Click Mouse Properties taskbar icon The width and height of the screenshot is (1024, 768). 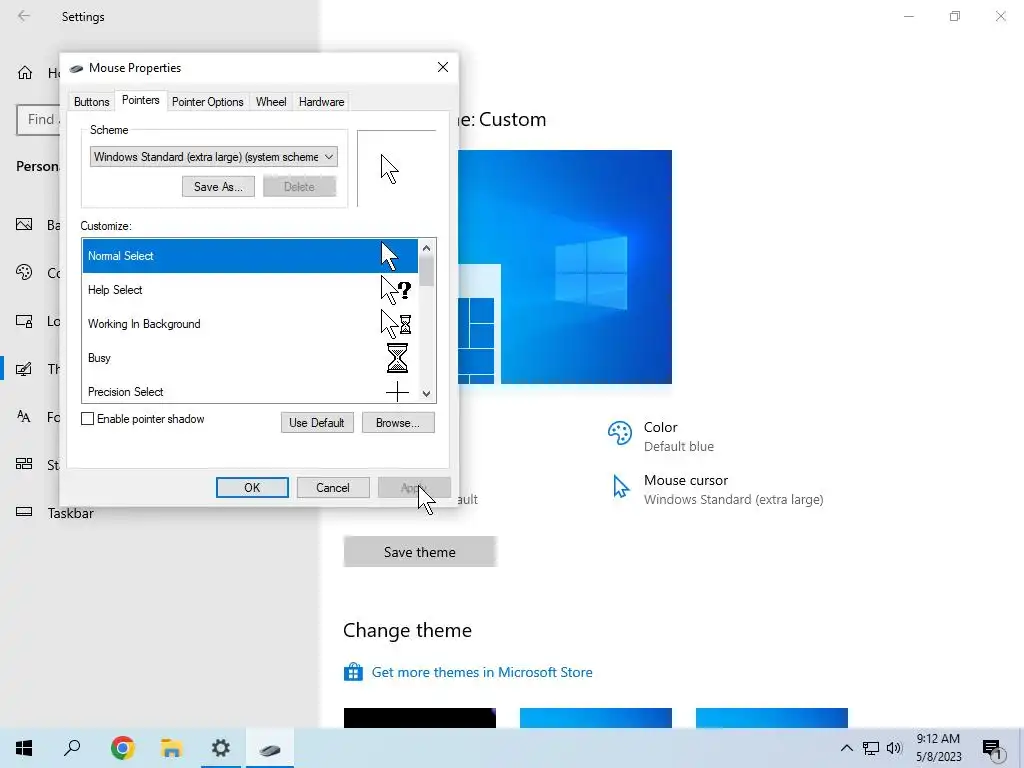(270, 748)
